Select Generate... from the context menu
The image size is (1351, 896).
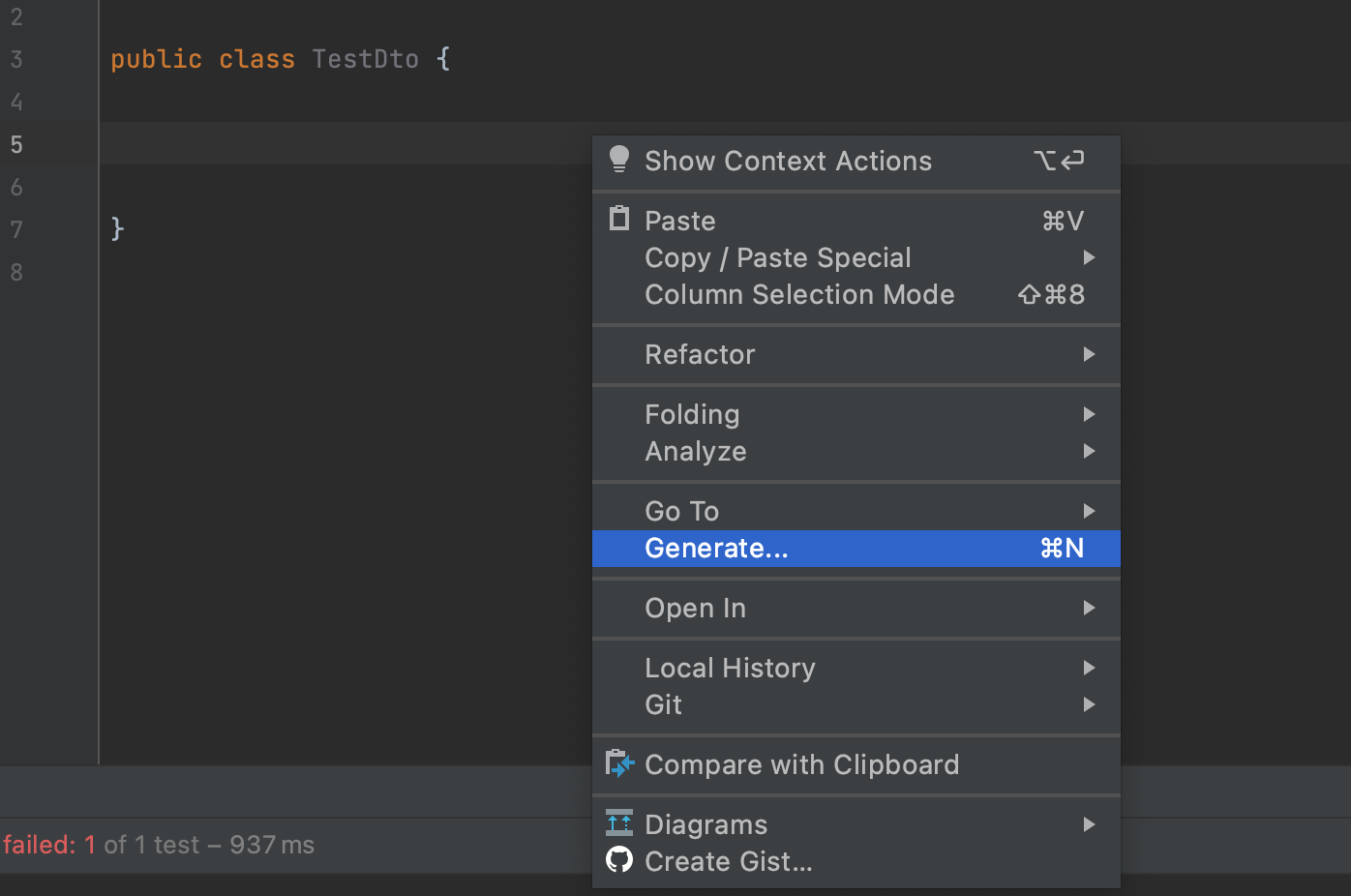pyautogui.click(x=716, y=549)
